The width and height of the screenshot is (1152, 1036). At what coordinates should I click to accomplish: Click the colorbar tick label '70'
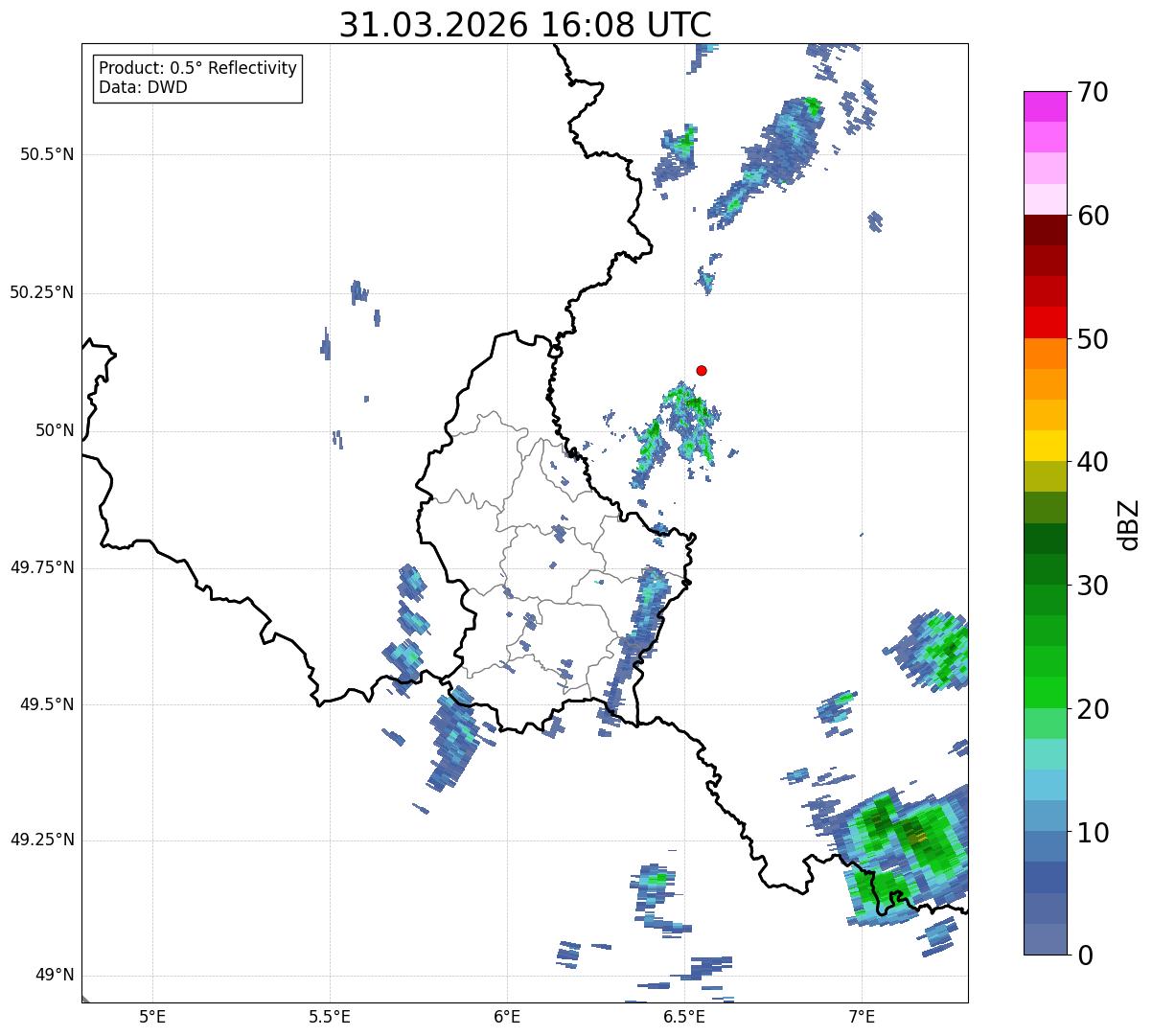(1093, 92)
